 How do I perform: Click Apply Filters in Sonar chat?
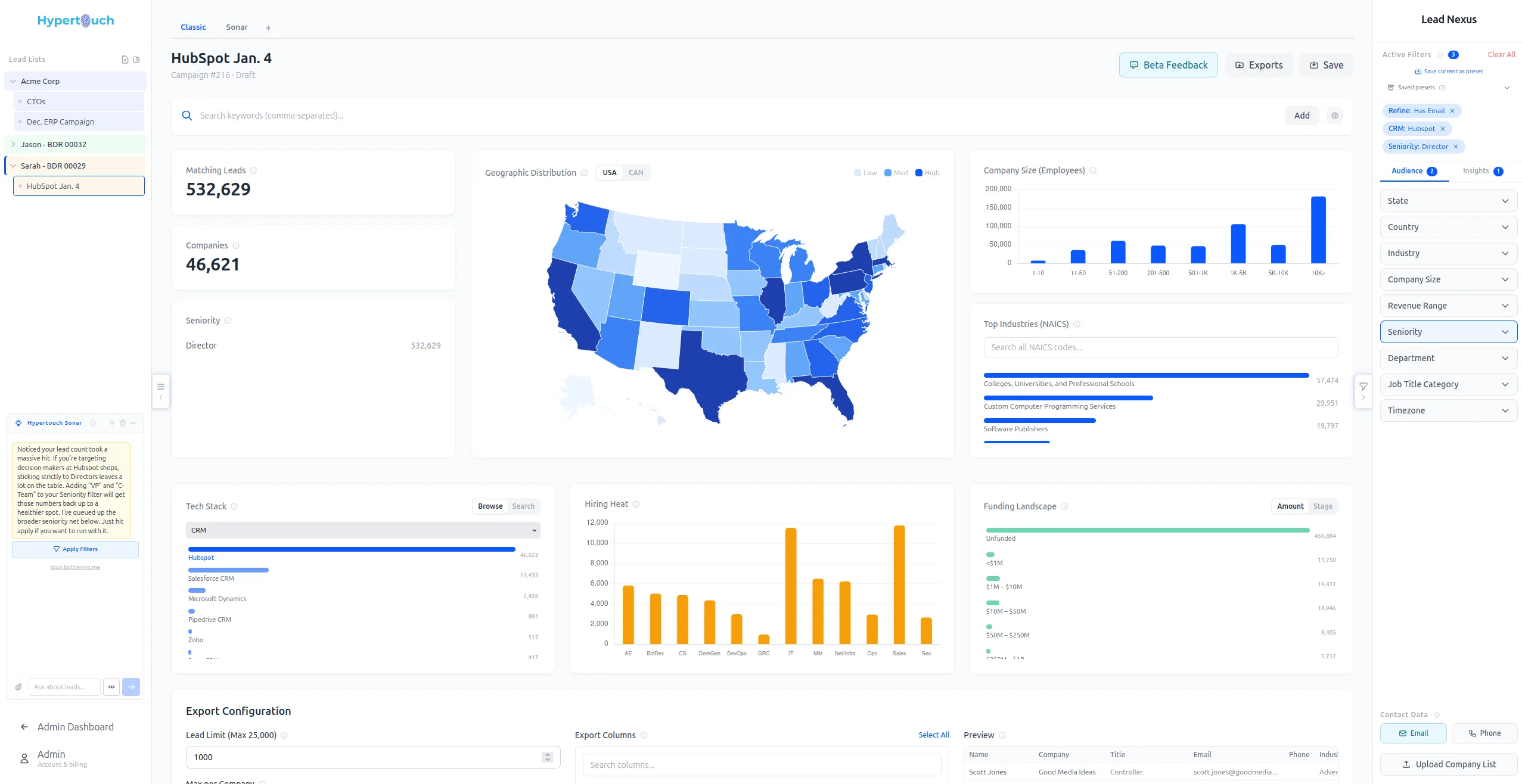click(75, 549)
